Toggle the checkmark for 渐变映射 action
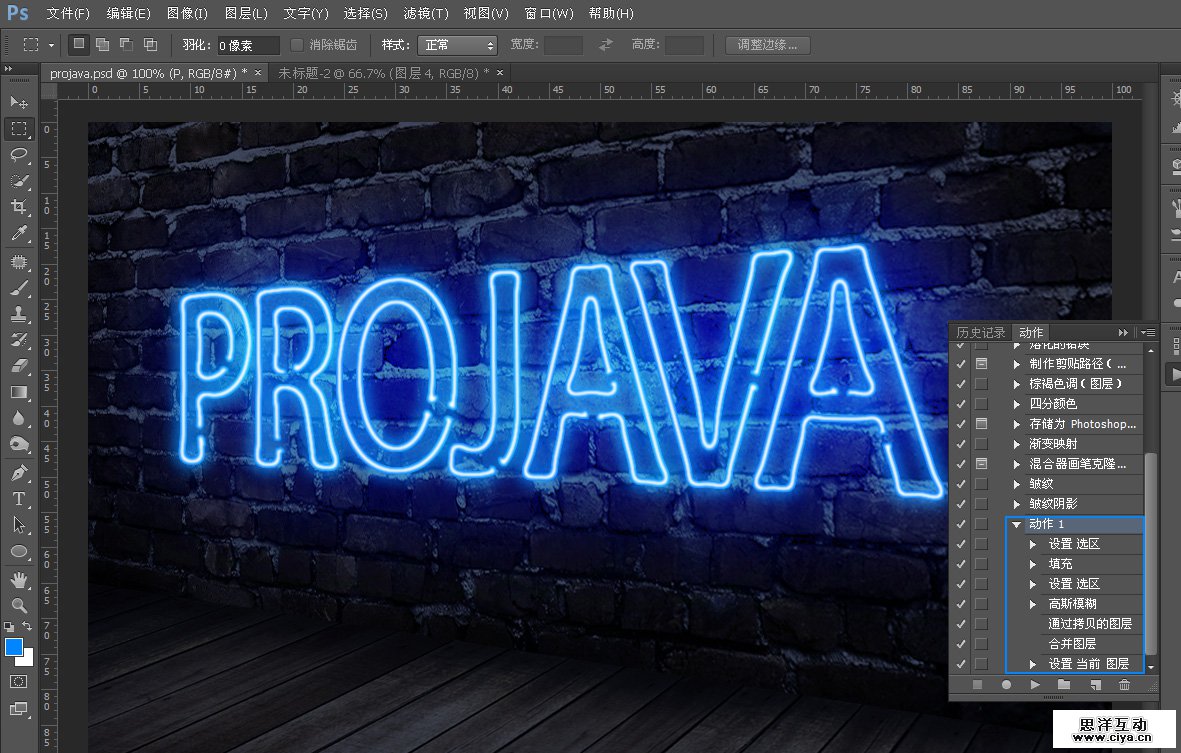 click(961, 444)
